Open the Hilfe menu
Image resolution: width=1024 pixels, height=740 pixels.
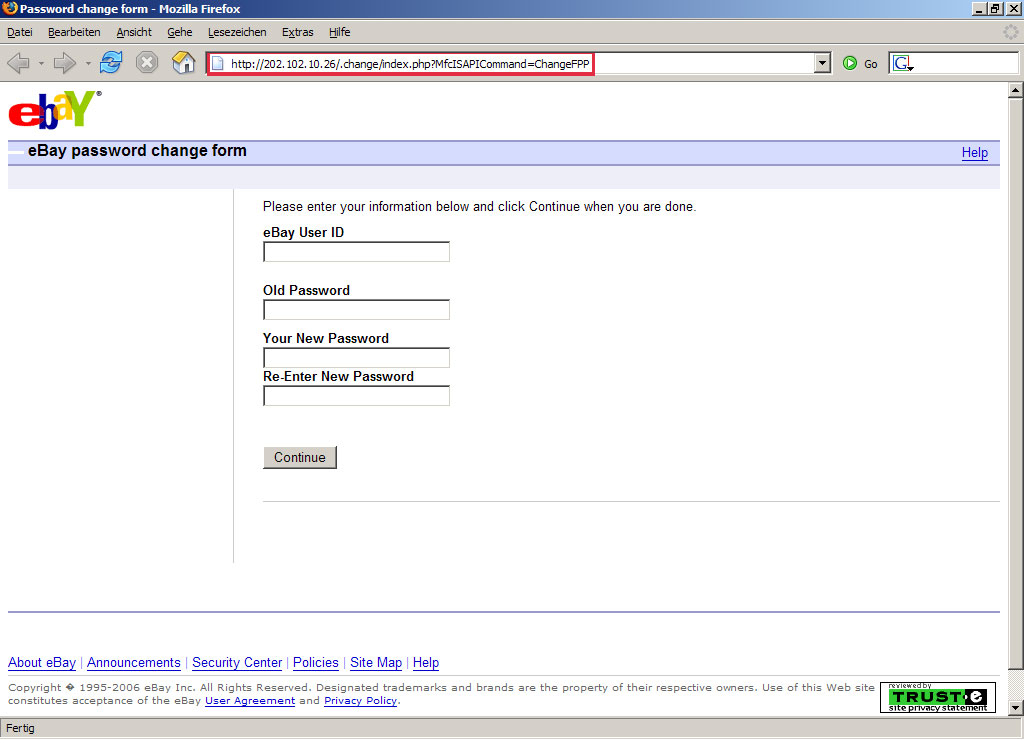point(340,32)
